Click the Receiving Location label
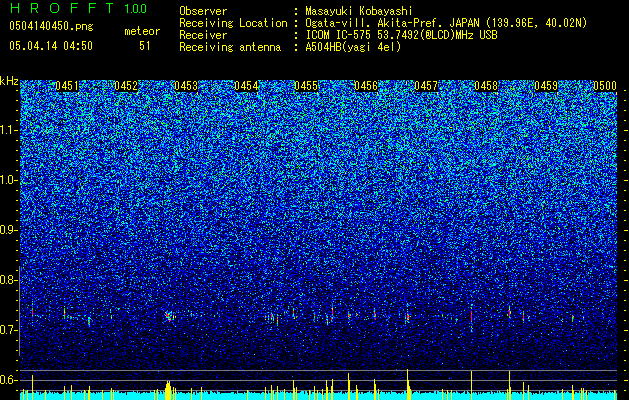This screenshot has width=629, height=400. 233,23
